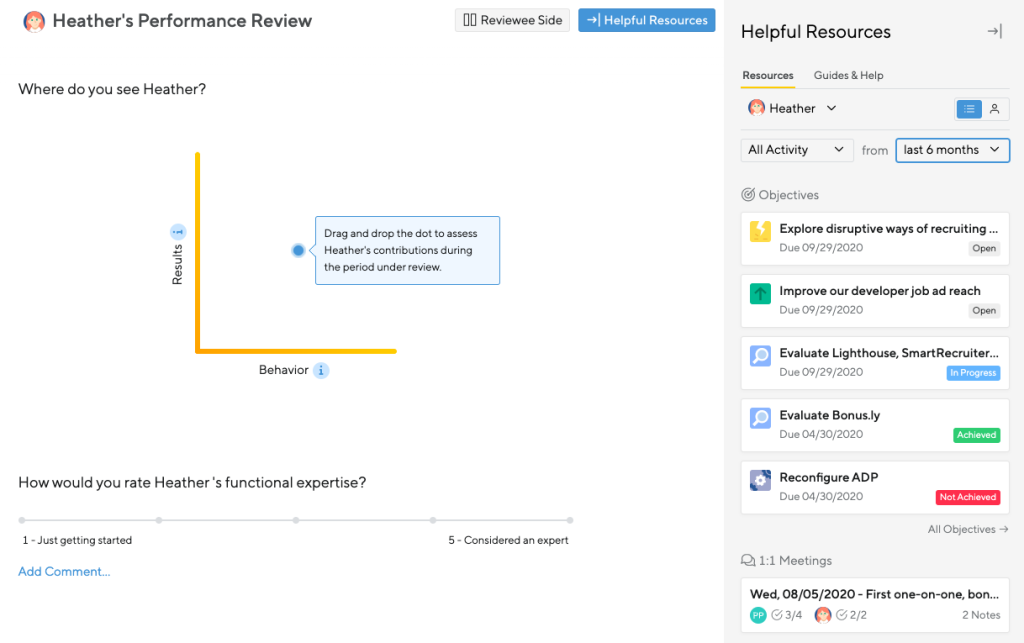1024x643 pixels.
Task: Click Add Comment below the rating scale
Action: 64,571
